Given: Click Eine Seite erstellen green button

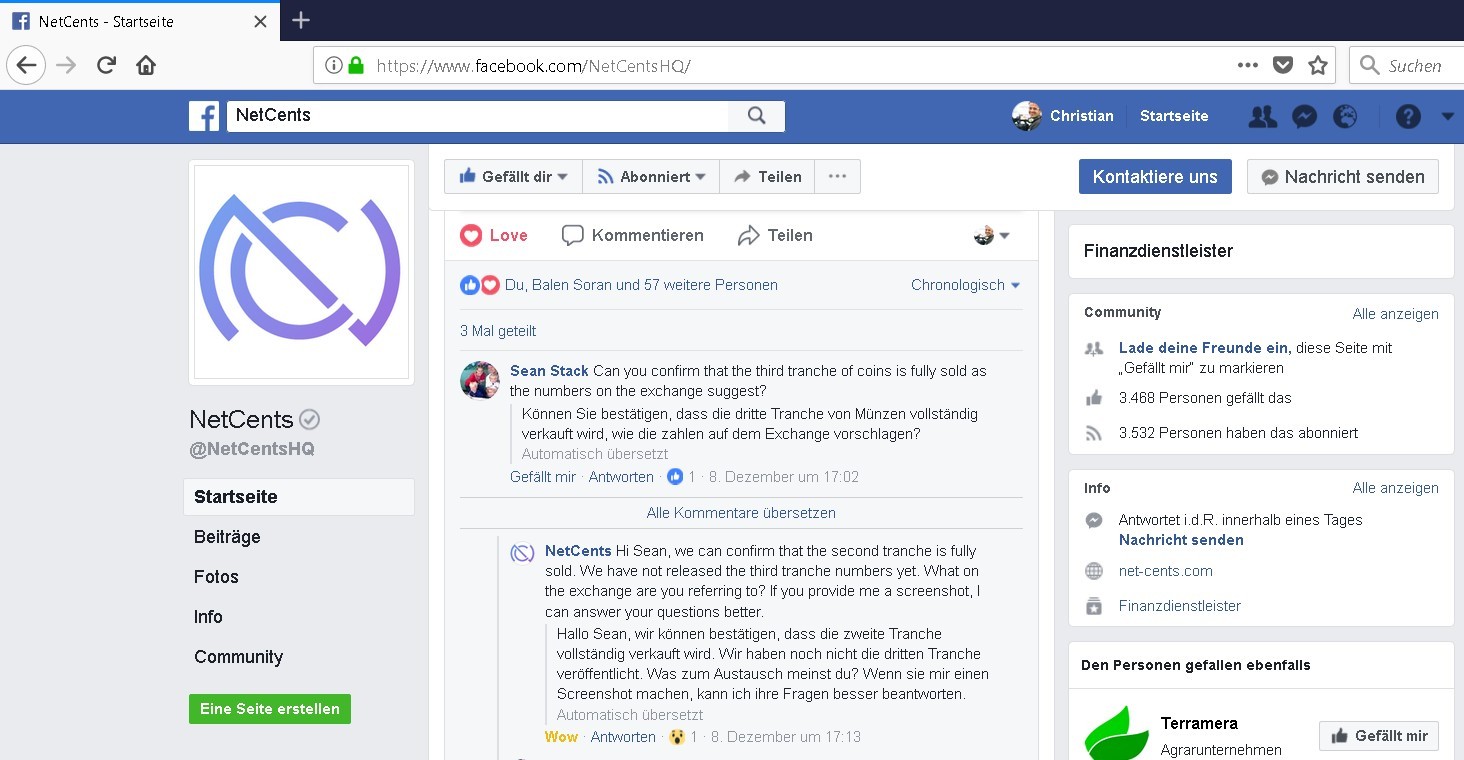Looking at the screenshot, I should [x=270, y=709].
